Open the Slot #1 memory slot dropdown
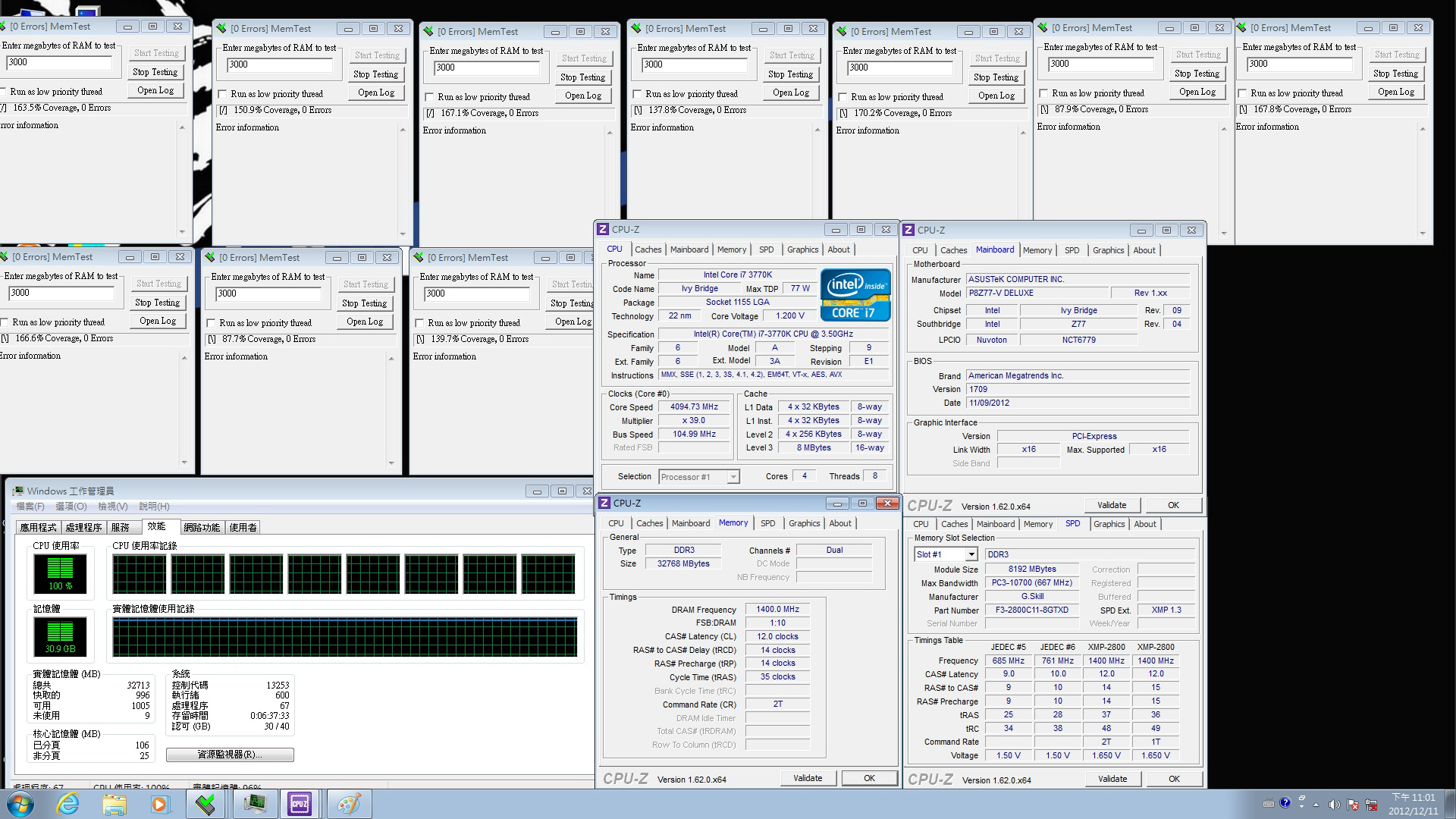This screenshot has width=1456, height=819. [x=971, y=554]
